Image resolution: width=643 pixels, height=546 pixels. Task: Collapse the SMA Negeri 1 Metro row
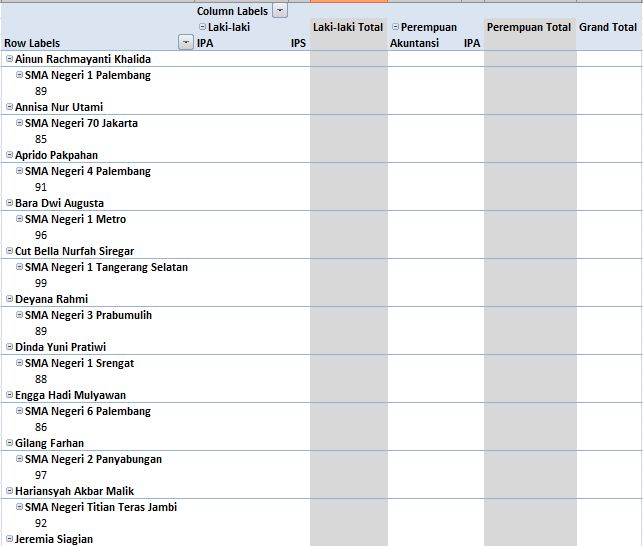click(x=19, y=219)
